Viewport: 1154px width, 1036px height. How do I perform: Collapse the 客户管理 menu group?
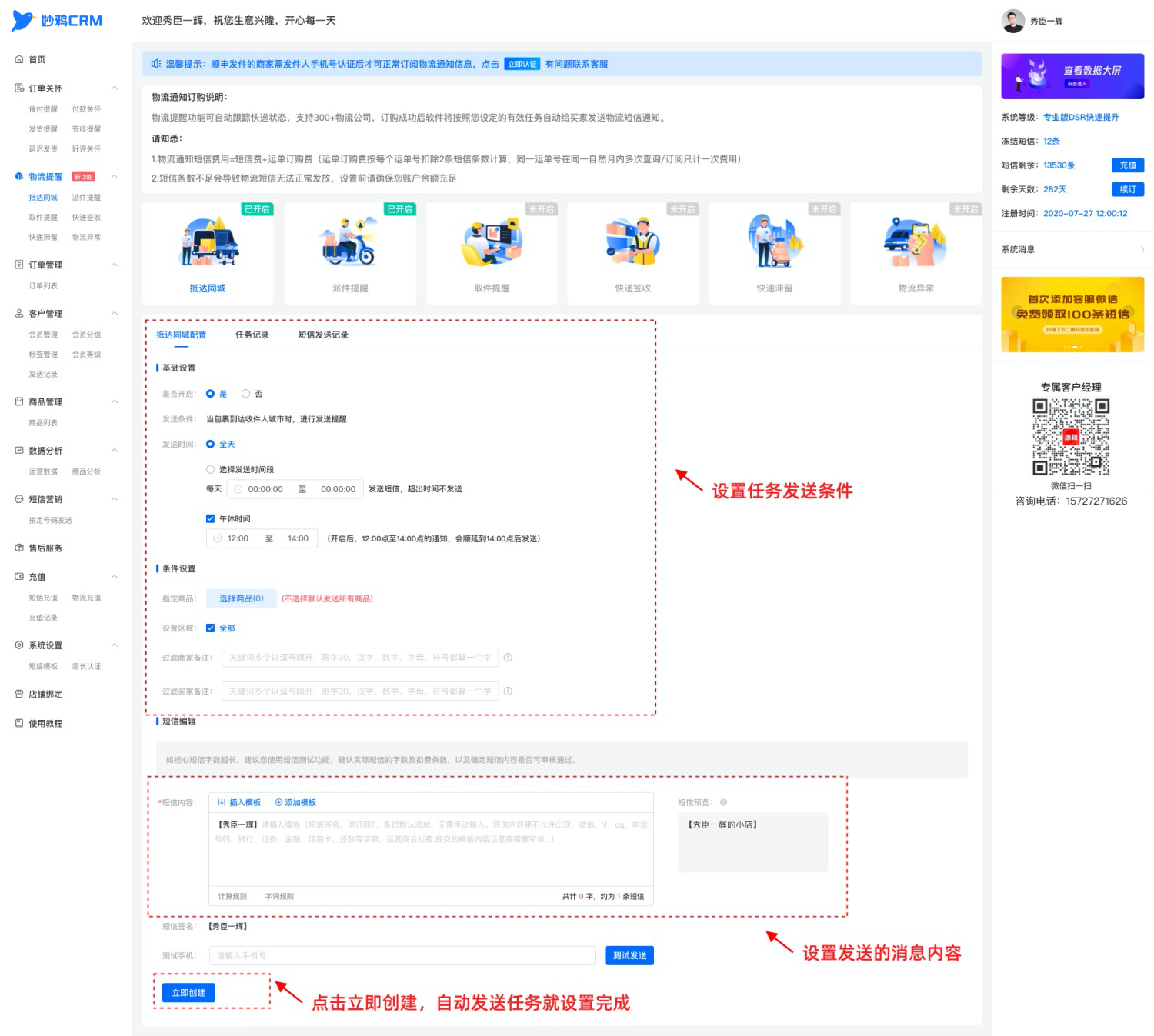click(114, 314)
